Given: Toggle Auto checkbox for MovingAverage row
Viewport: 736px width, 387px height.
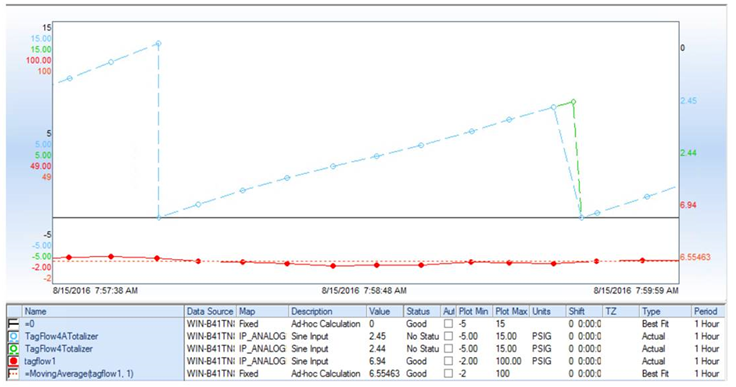Looking at the screenshot, I should (x=448, y=374).
